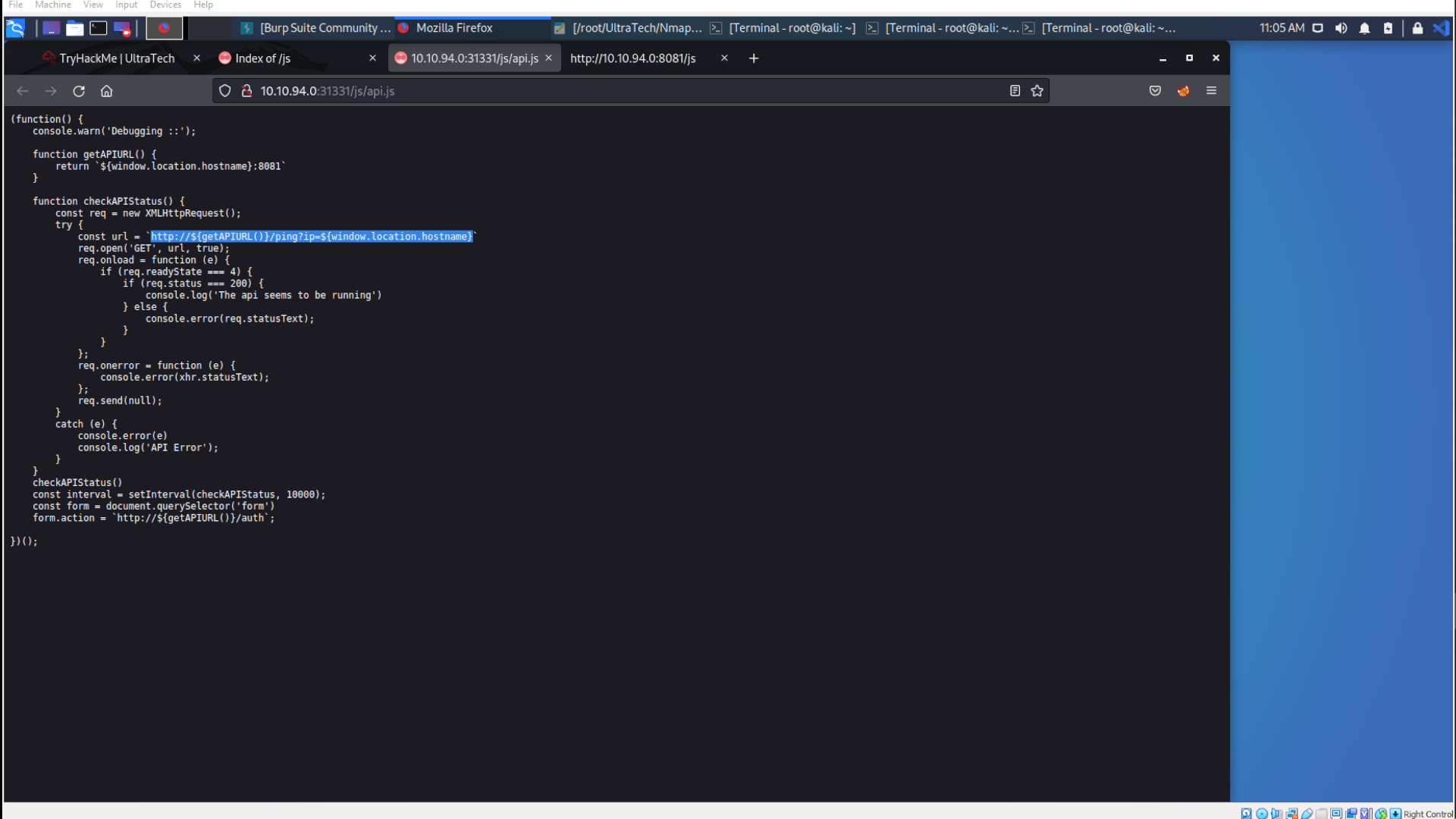Viewport: 1456px width, 819px height.
Task: Click the tracking protection shield icon
Action: [224, 91]
